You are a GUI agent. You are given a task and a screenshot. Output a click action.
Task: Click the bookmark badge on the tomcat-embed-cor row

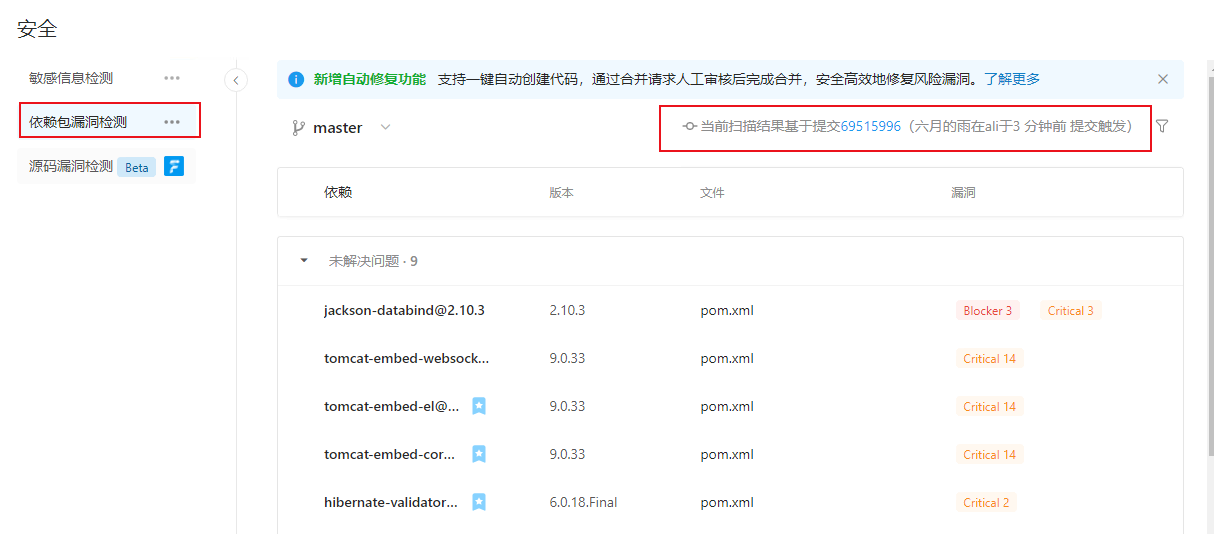(479, 454)
